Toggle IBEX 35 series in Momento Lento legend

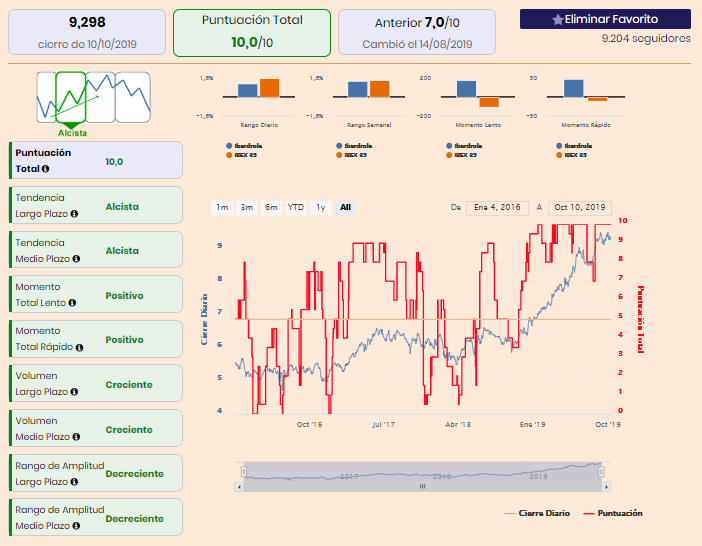[462, 155]
